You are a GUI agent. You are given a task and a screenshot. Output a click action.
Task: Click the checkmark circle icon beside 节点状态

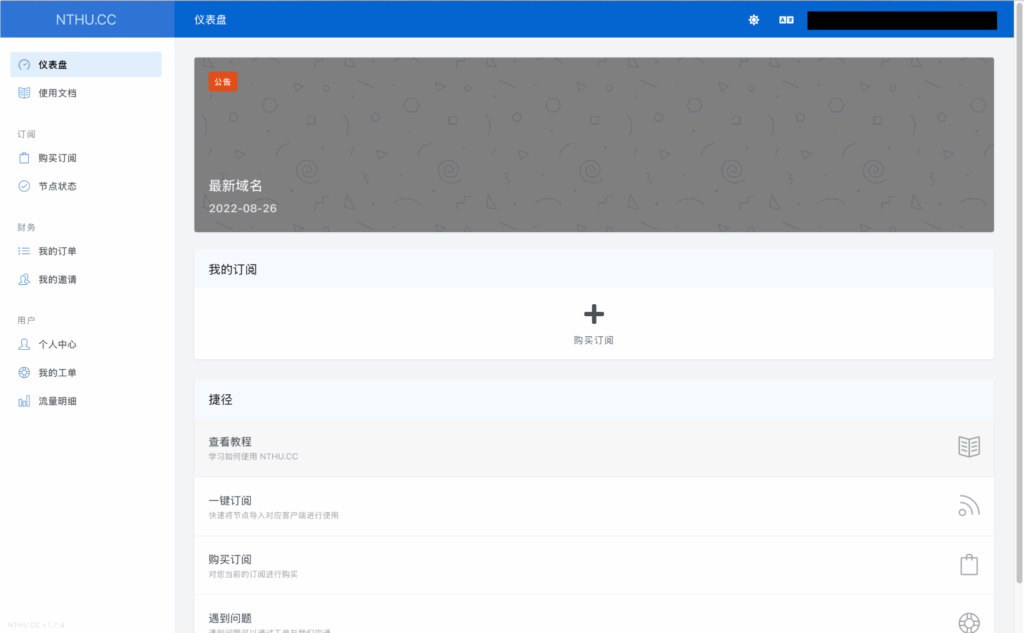[24, 186]
